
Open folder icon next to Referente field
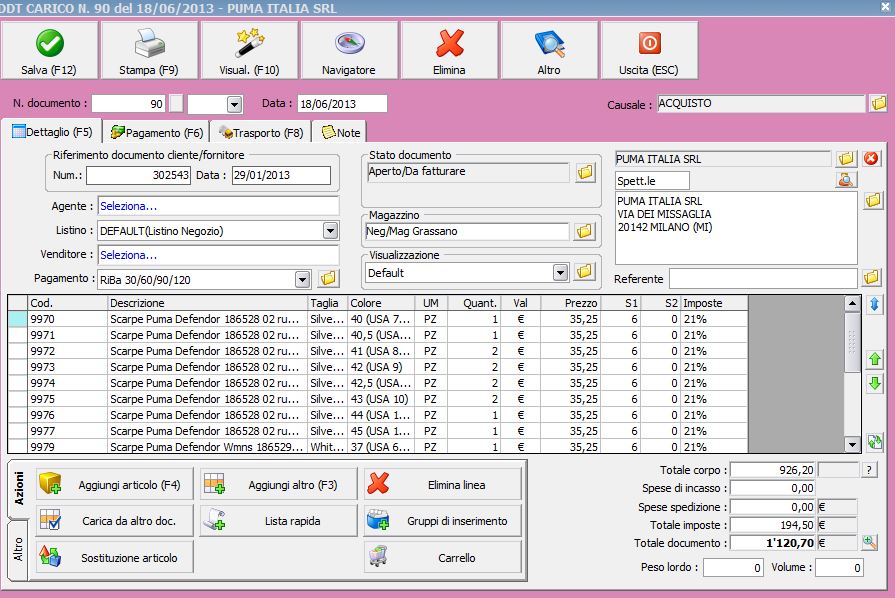coord(872,277)
